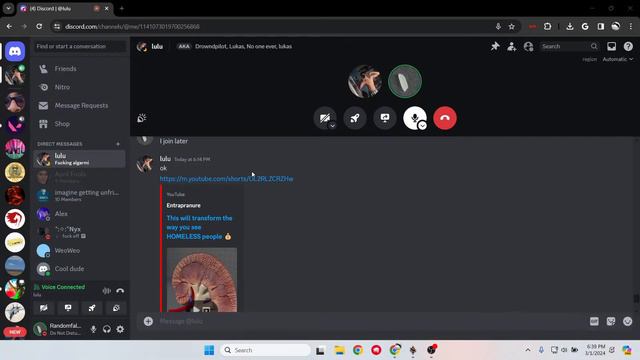The image size is (640, 360).
Task: Click lulu username in message header
Action: click(165, 159)
